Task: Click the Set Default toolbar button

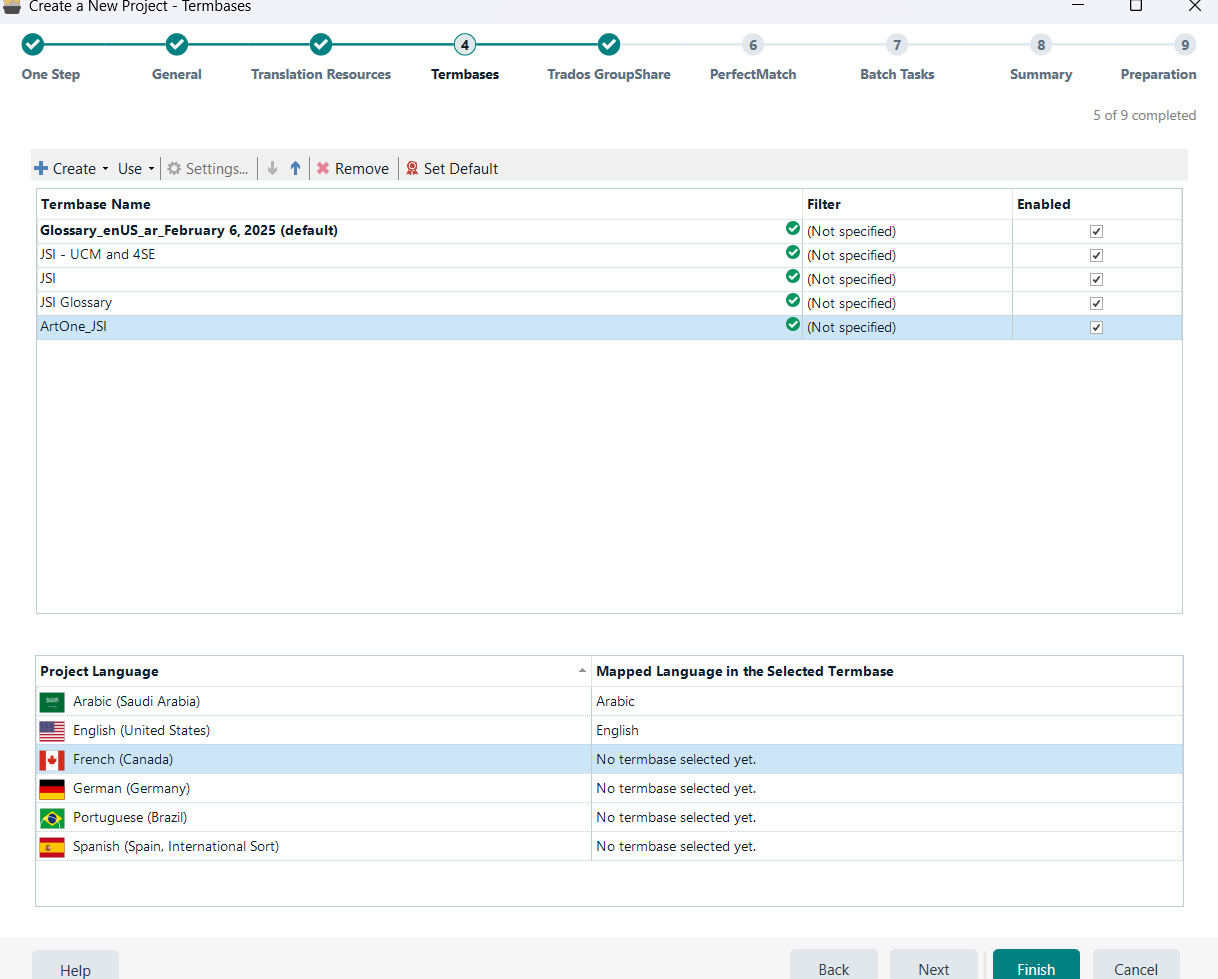Action: pos(452,168)
